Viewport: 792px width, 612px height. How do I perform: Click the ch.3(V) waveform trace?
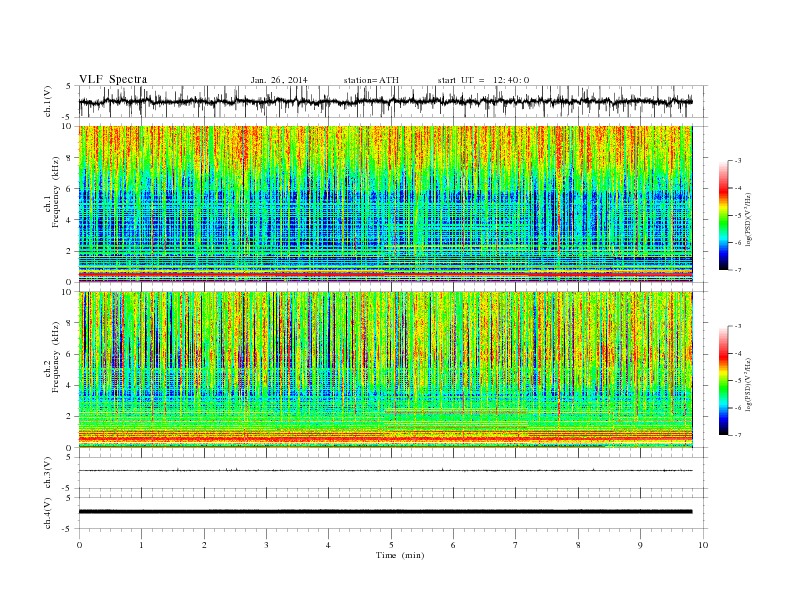point(385,471)
